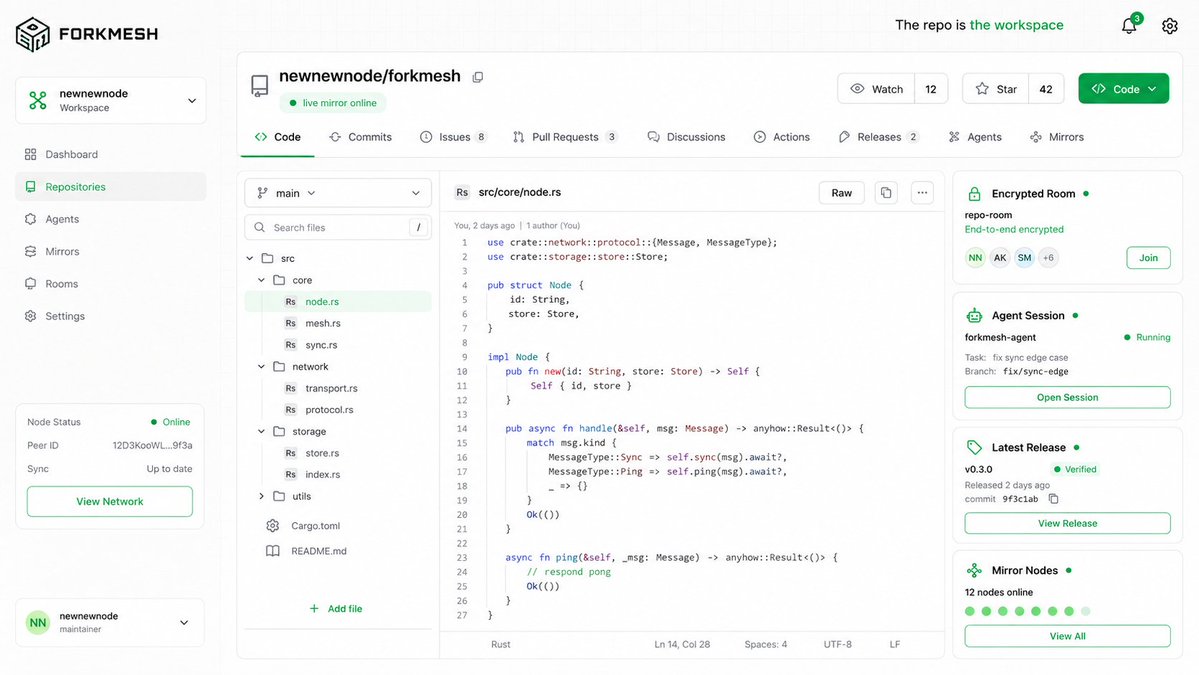This screenshot has width=1199, height=675.
Task: Open Mirrors in the left sidebar
Action: [x=111, y=252]
